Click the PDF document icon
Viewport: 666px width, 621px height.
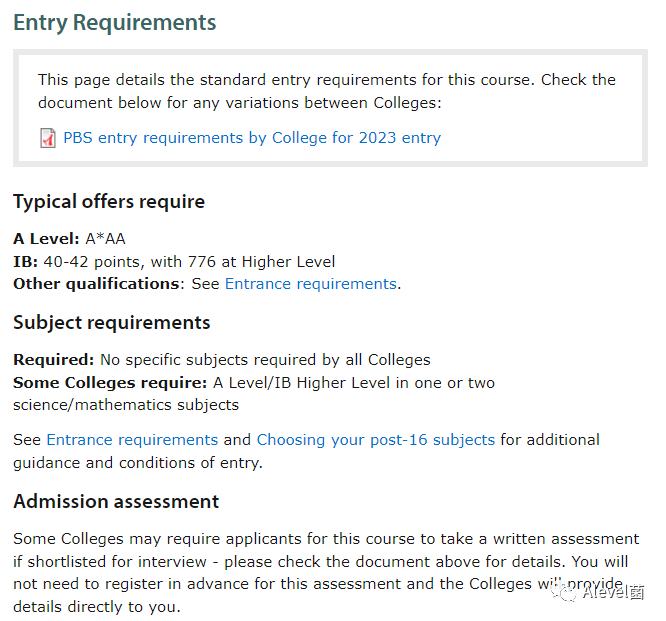point(48,138)
